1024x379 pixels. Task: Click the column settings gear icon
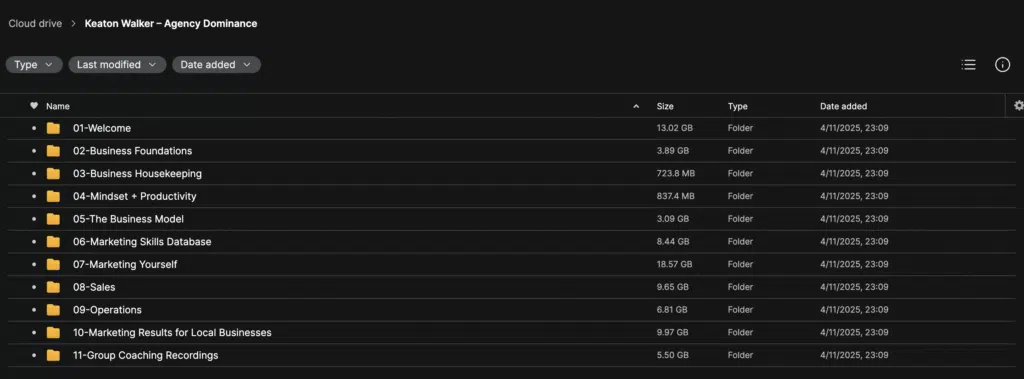point(1018,106)
